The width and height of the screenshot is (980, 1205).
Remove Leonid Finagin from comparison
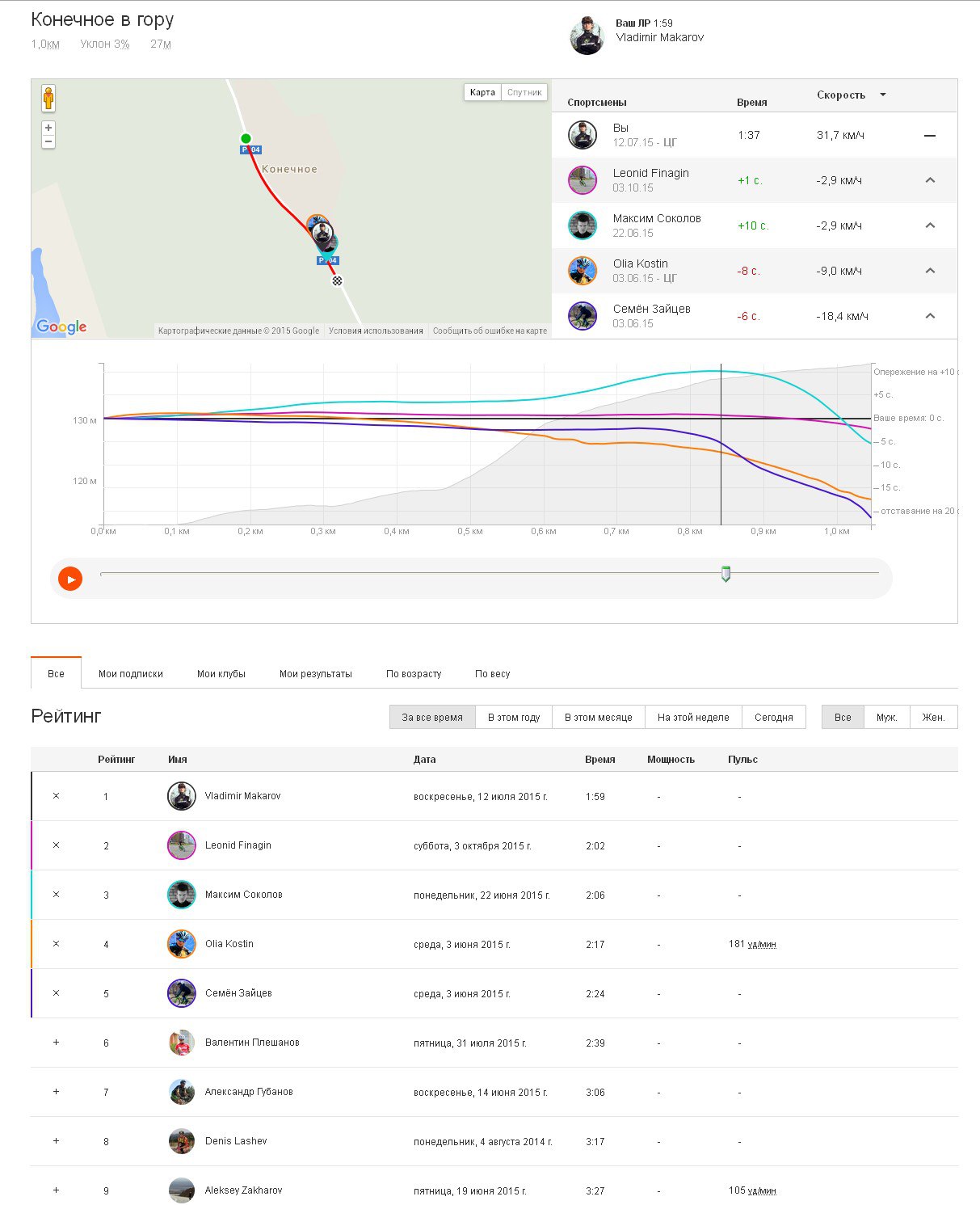pos(56,845)
